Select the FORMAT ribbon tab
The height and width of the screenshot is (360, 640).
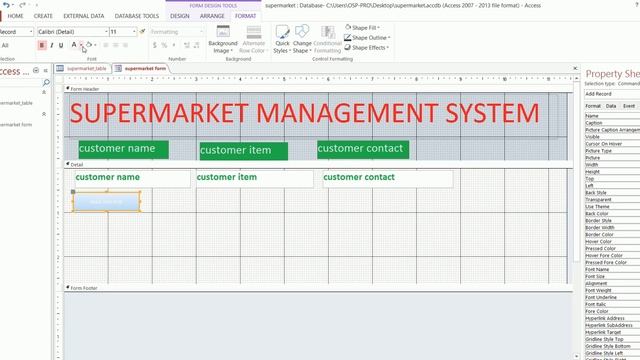245,16
